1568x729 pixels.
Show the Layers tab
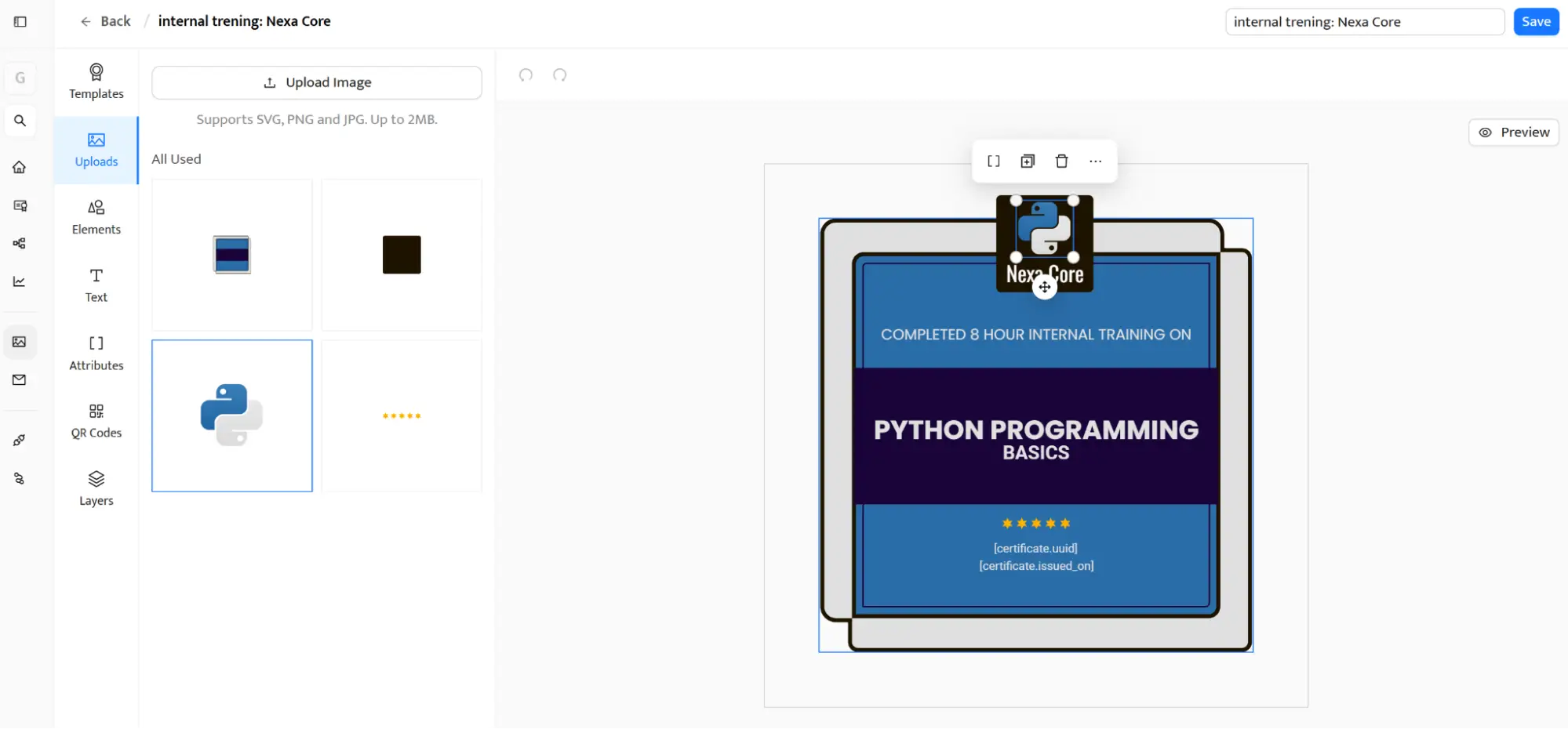(96, 489)
